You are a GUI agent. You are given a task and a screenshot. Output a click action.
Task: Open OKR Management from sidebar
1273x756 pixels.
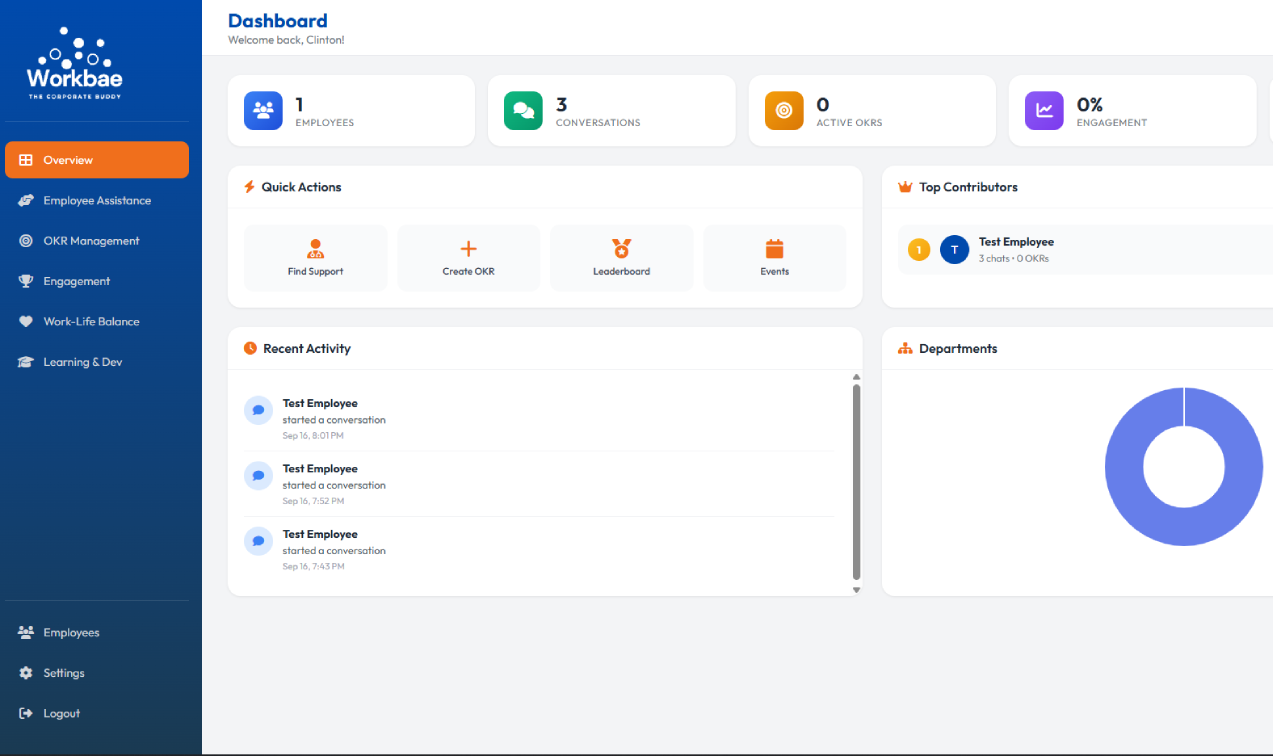(91, 241)
